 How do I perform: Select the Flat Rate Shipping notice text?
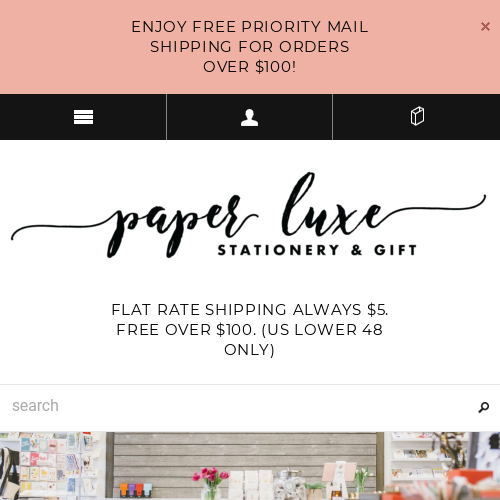(250, 330)
